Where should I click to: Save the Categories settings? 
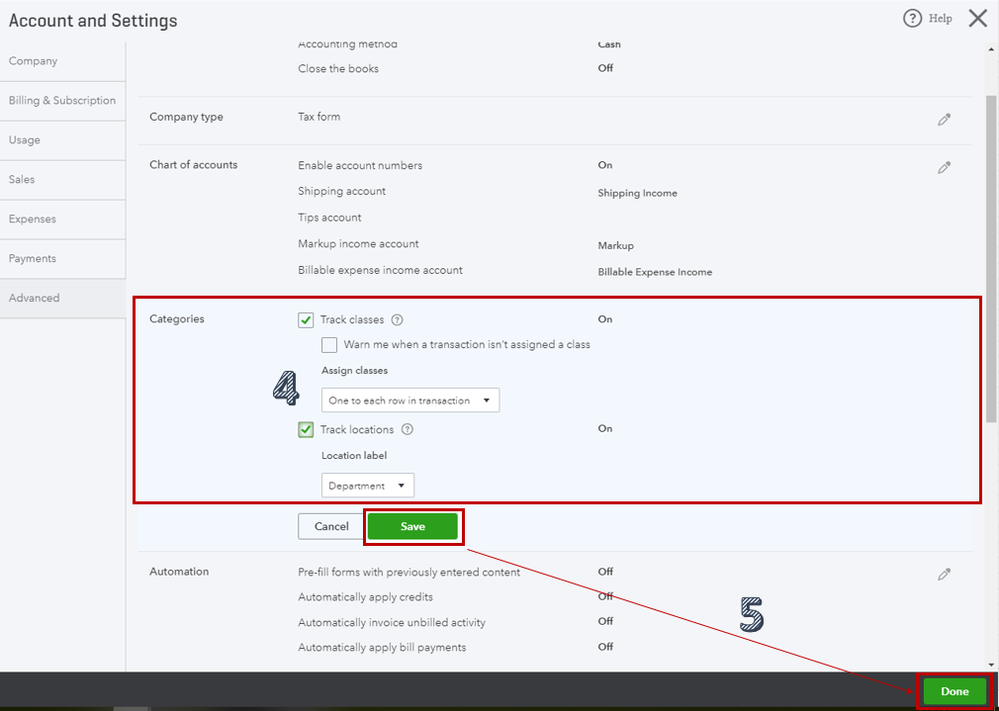[413, 526]
